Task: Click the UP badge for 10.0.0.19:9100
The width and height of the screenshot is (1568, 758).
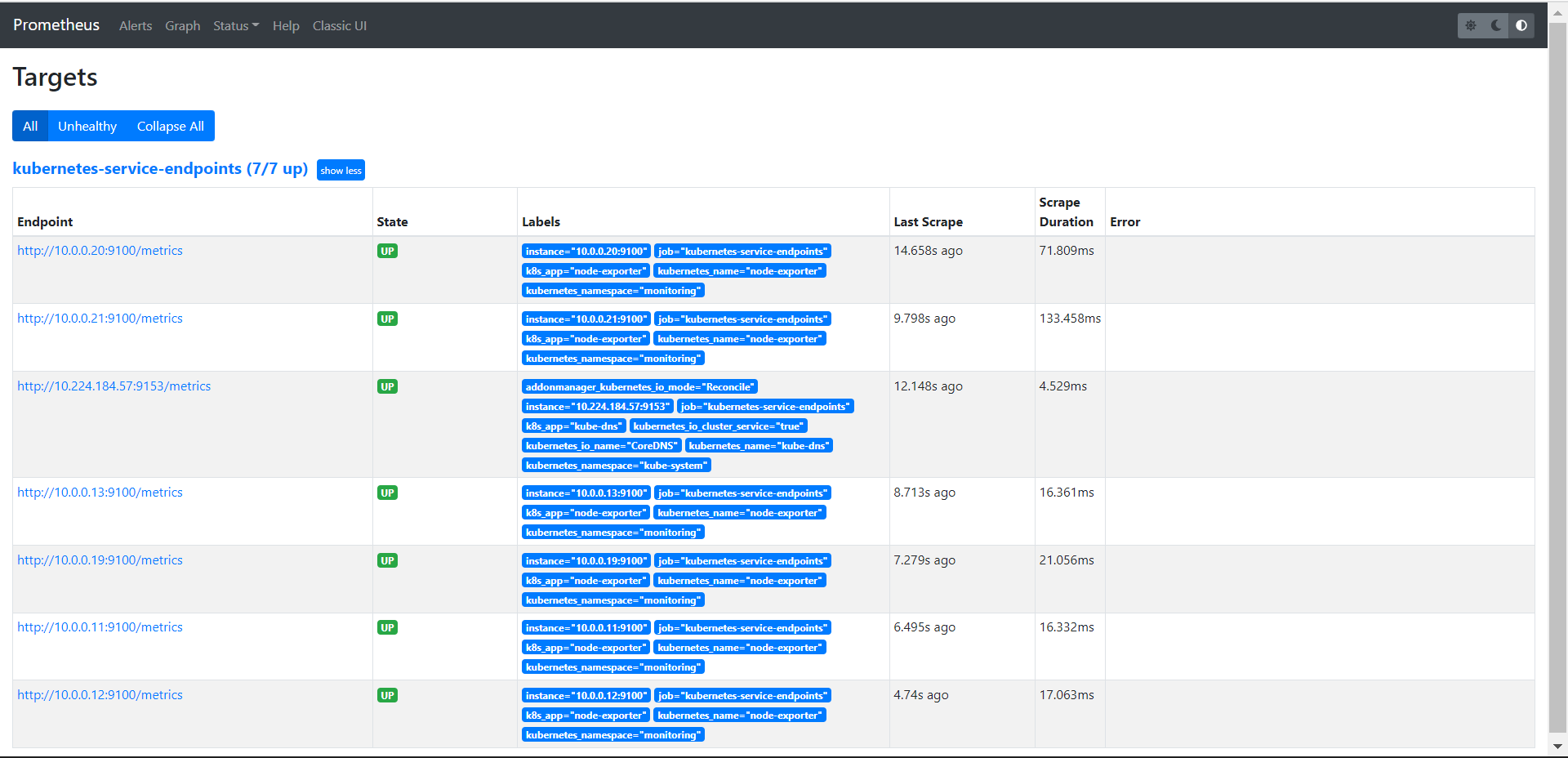Action: [387, 560]
